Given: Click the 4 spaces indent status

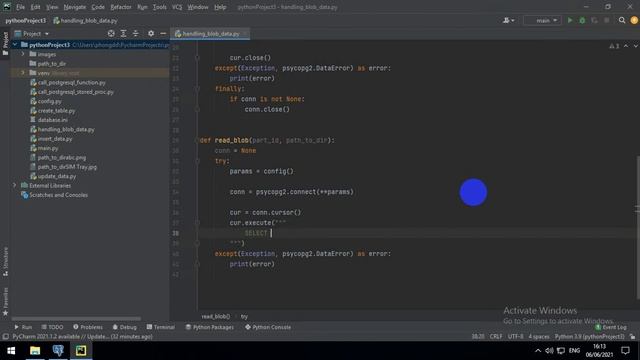Looking at the screenshot, I should click(539, 337).
